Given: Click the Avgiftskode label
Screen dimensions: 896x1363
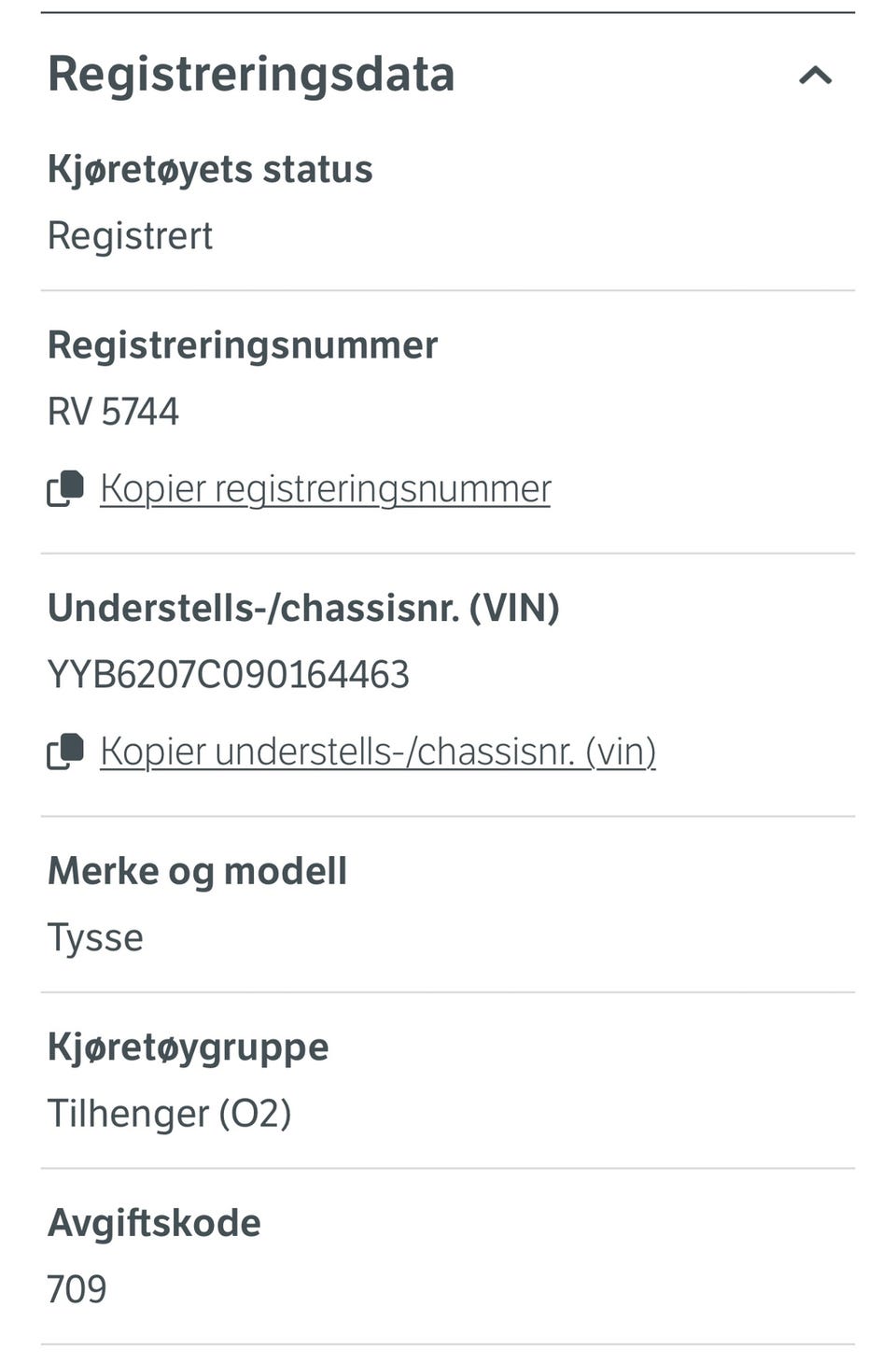Looking at the screenshot, I should [154, 1223].
